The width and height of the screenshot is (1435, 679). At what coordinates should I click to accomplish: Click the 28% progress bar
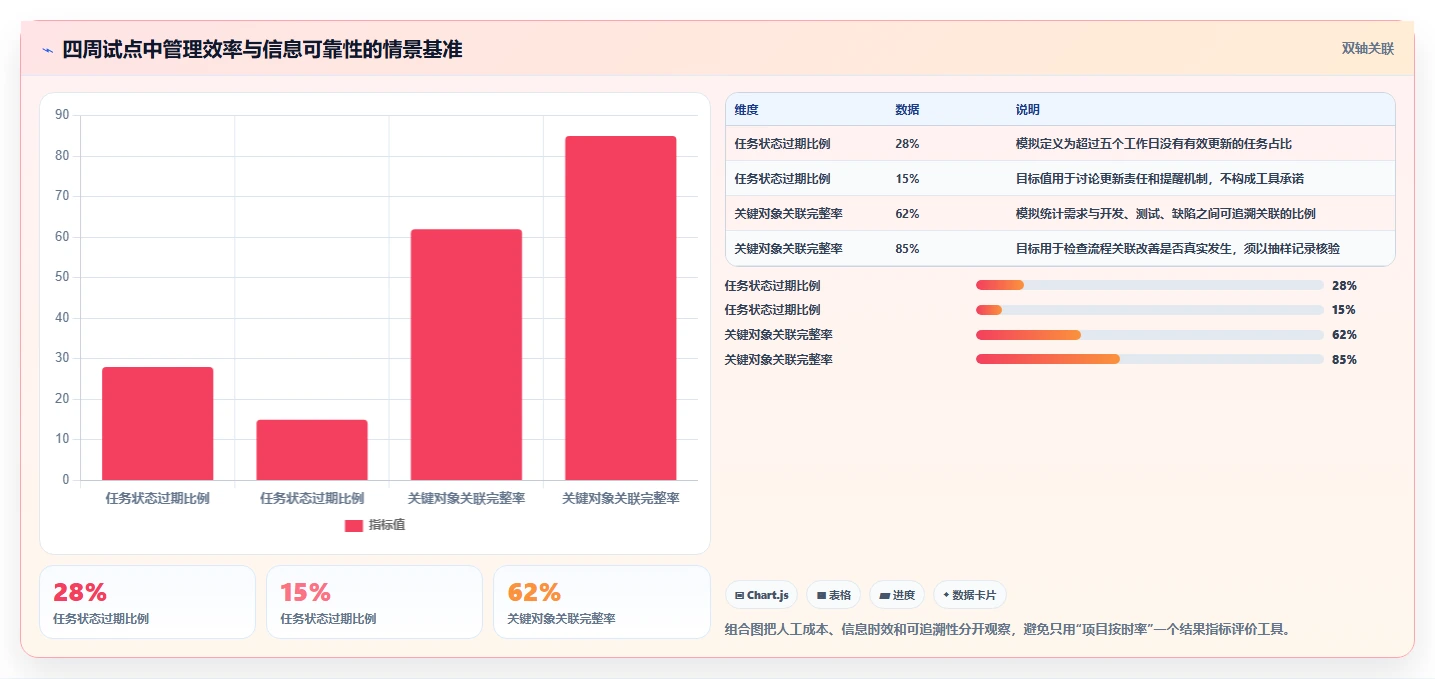click(x=1150, y=285)
